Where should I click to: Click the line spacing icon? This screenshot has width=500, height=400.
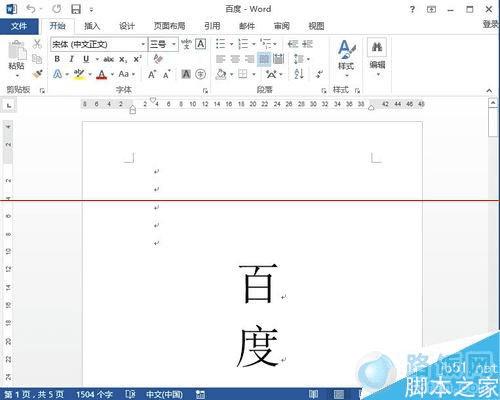click(x=298, y=59)
